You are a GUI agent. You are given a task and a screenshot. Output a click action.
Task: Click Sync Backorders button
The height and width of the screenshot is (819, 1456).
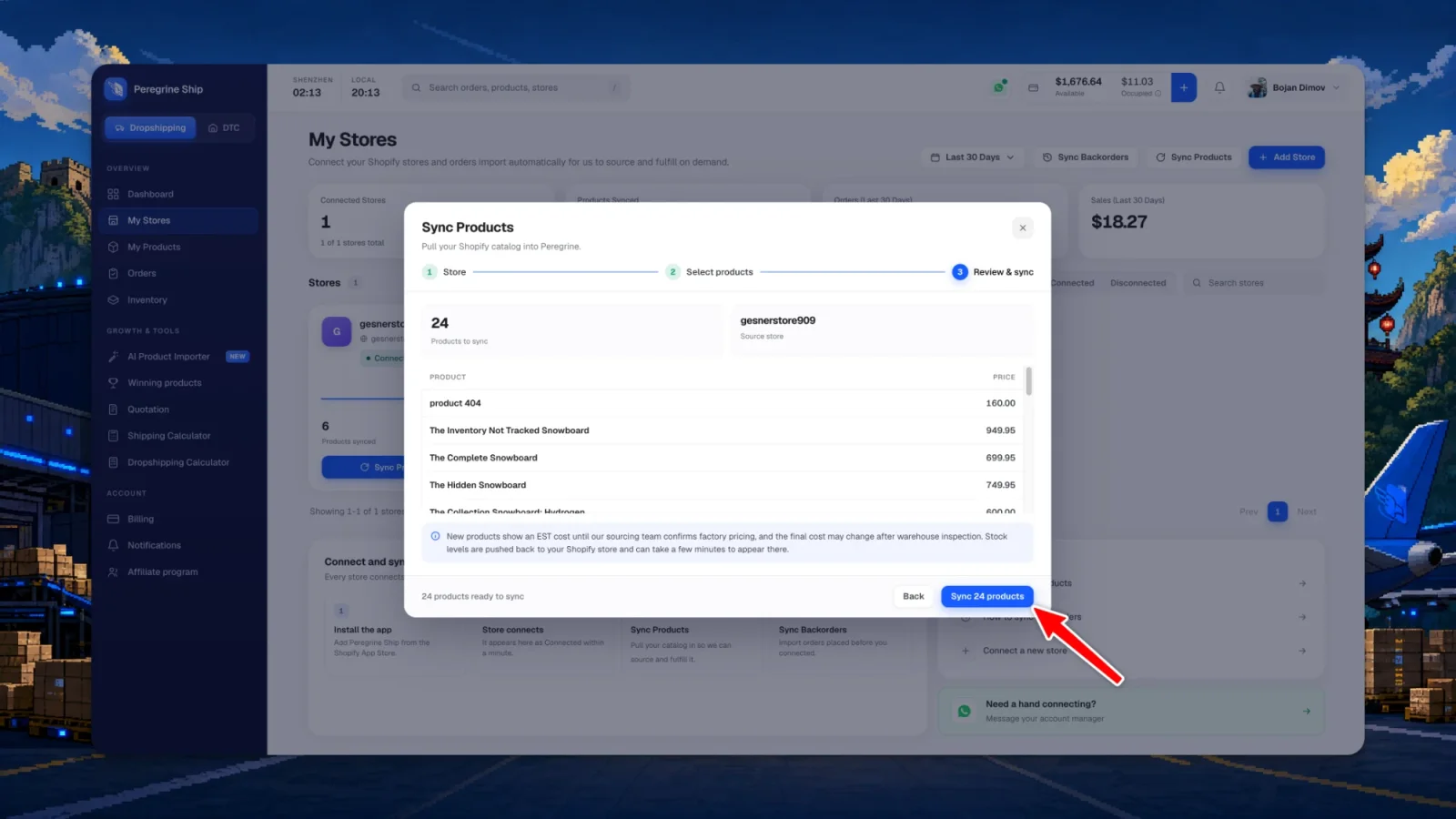1086,157
